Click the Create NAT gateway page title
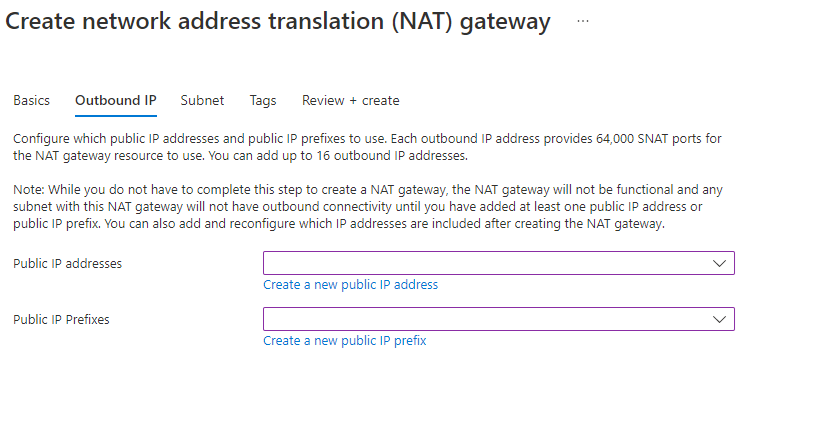The height and width of the screenshot is (431, 814). point(278,22)
